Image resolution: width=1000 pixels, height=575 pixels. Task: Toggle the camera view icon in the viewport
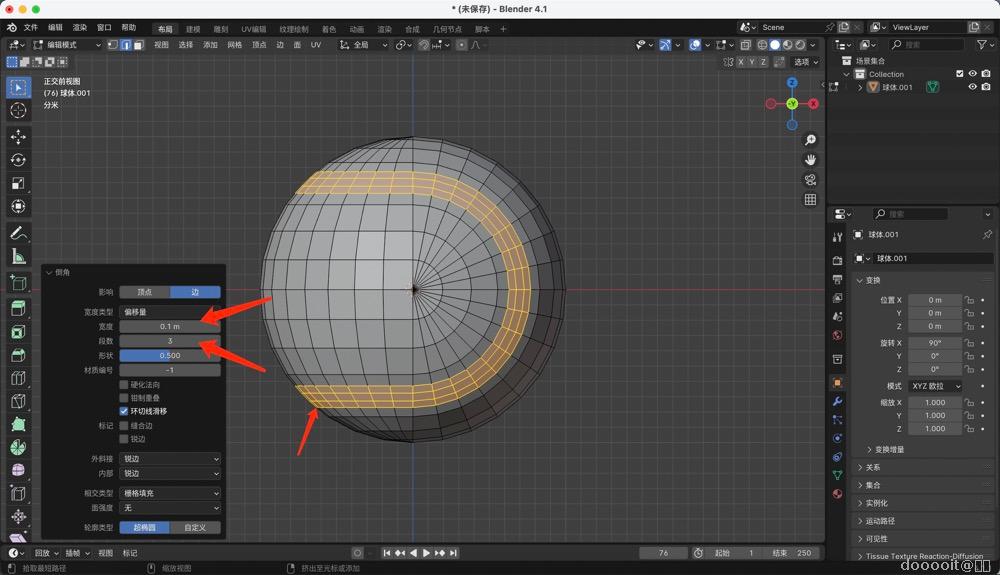810,180
